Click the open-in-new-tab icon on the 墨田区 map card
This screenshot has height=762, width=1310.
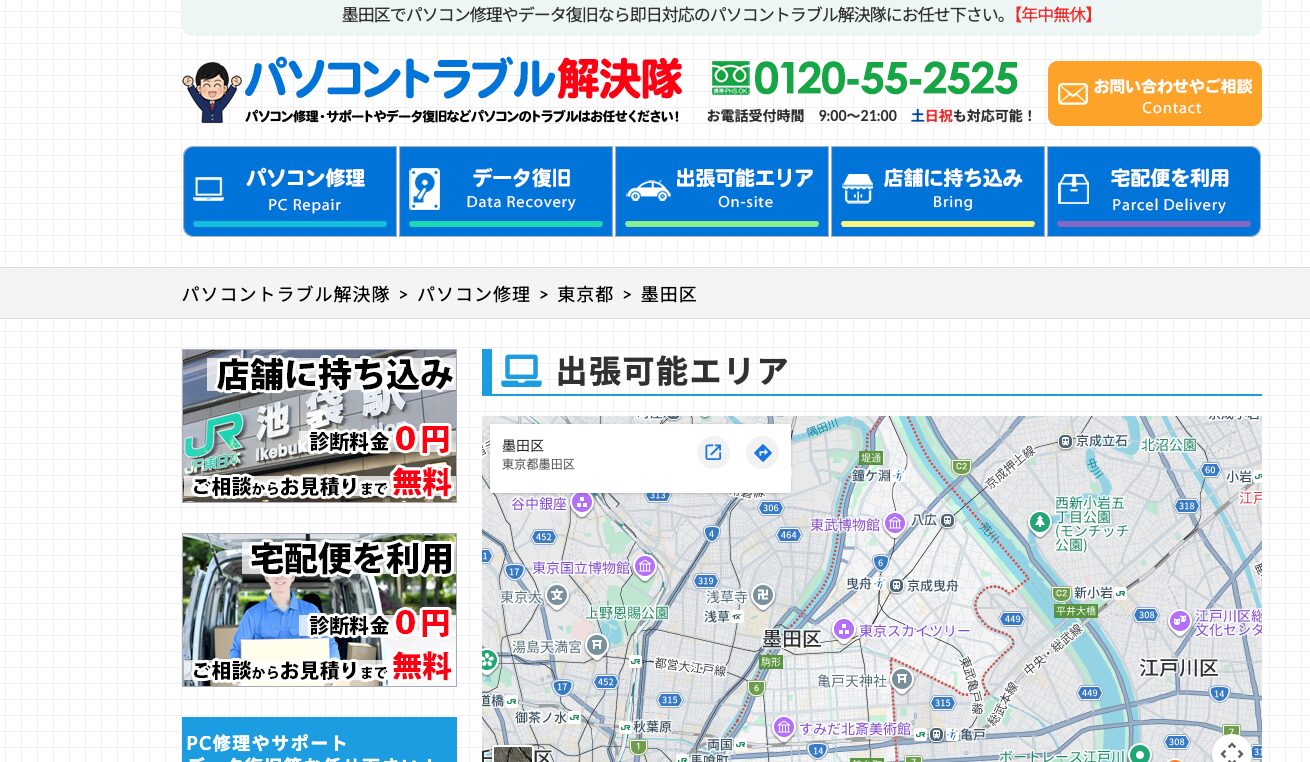point(713,452)
